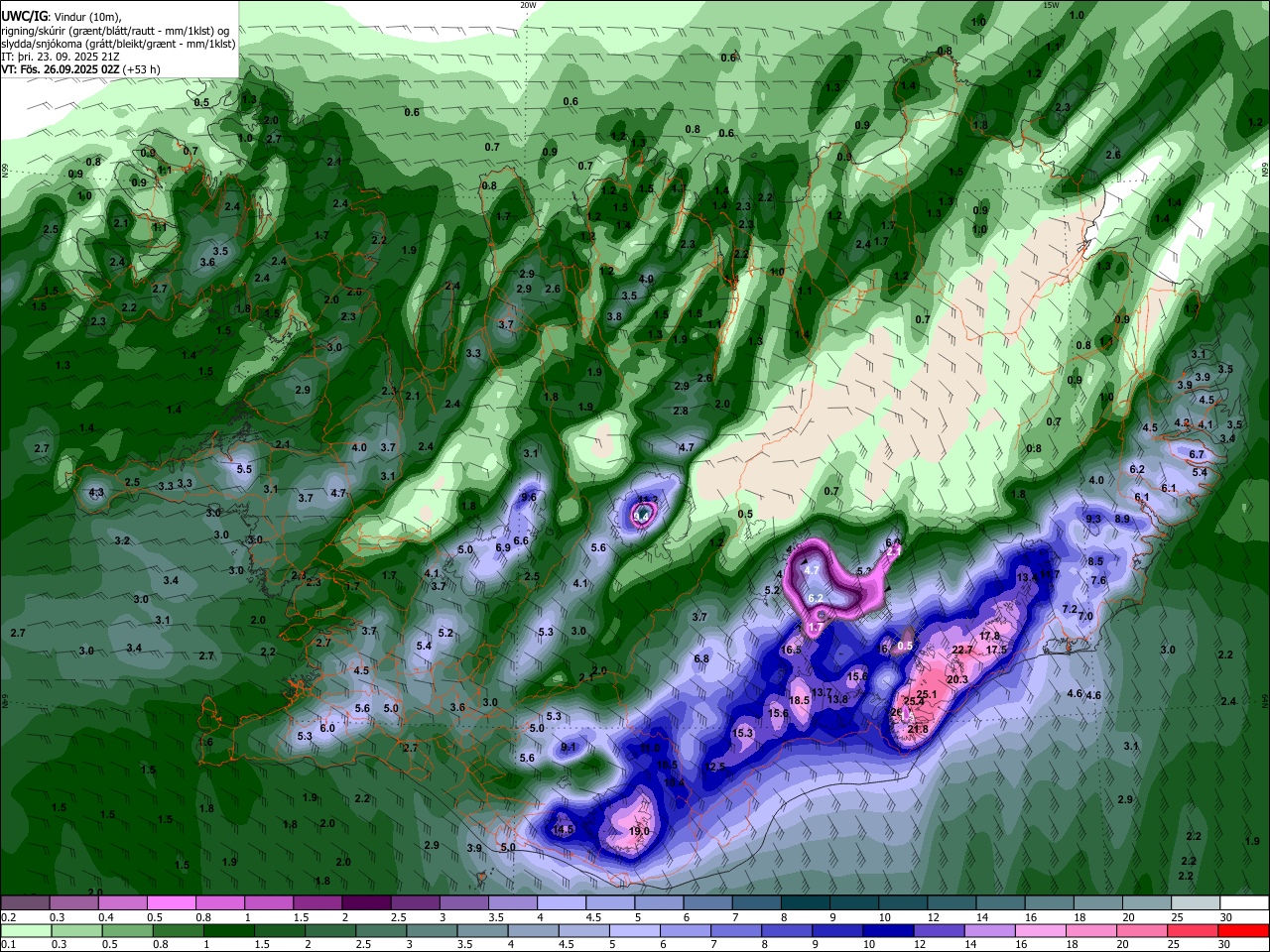Click the valid time 'VT: Fös. 26.09.2025 02Z' line
Viewport: 1270px width, 952px height.
[80, 69]
